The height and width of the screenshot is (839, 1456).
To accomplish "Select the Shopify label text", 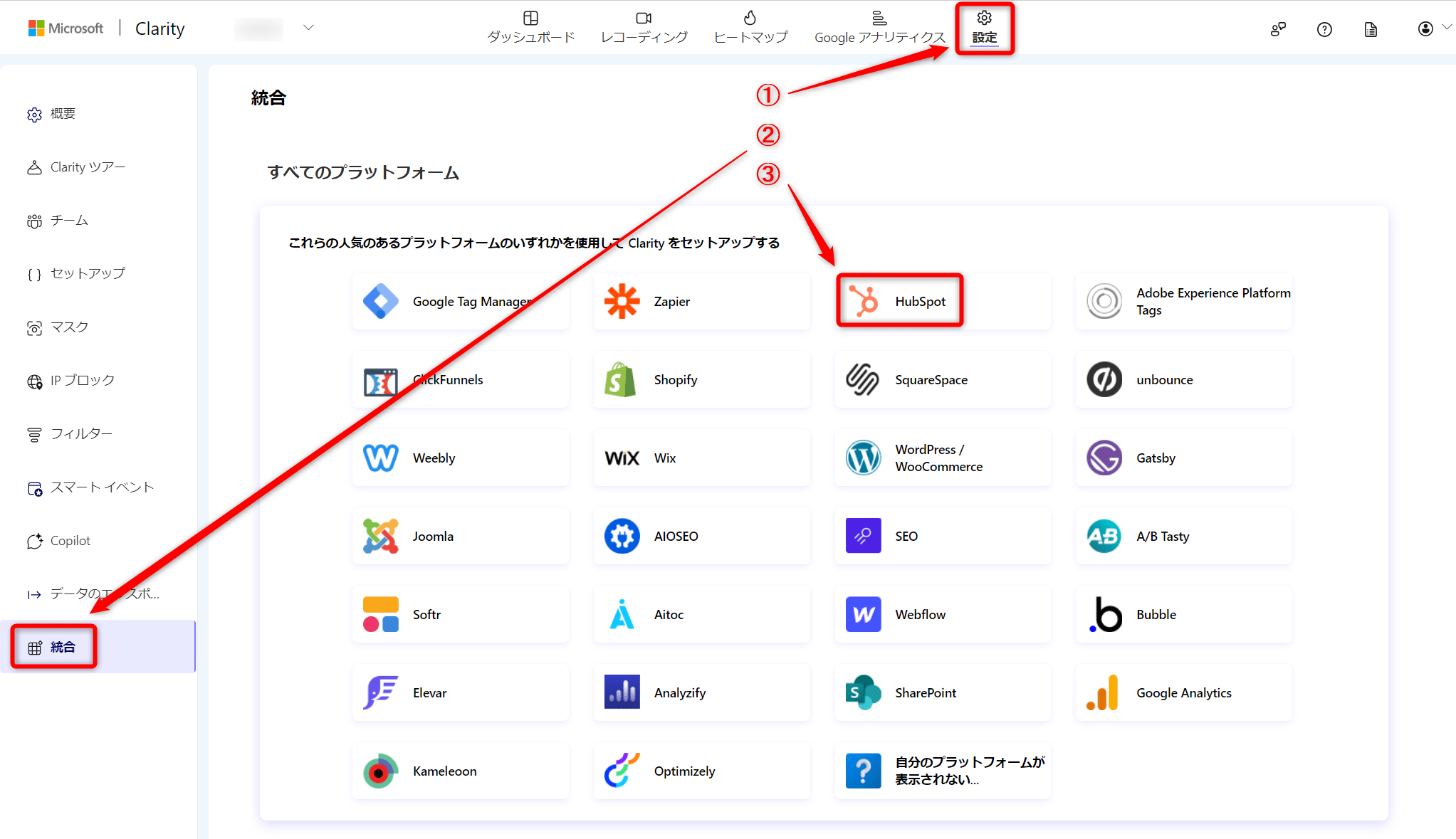I will (x=676, y=379).
